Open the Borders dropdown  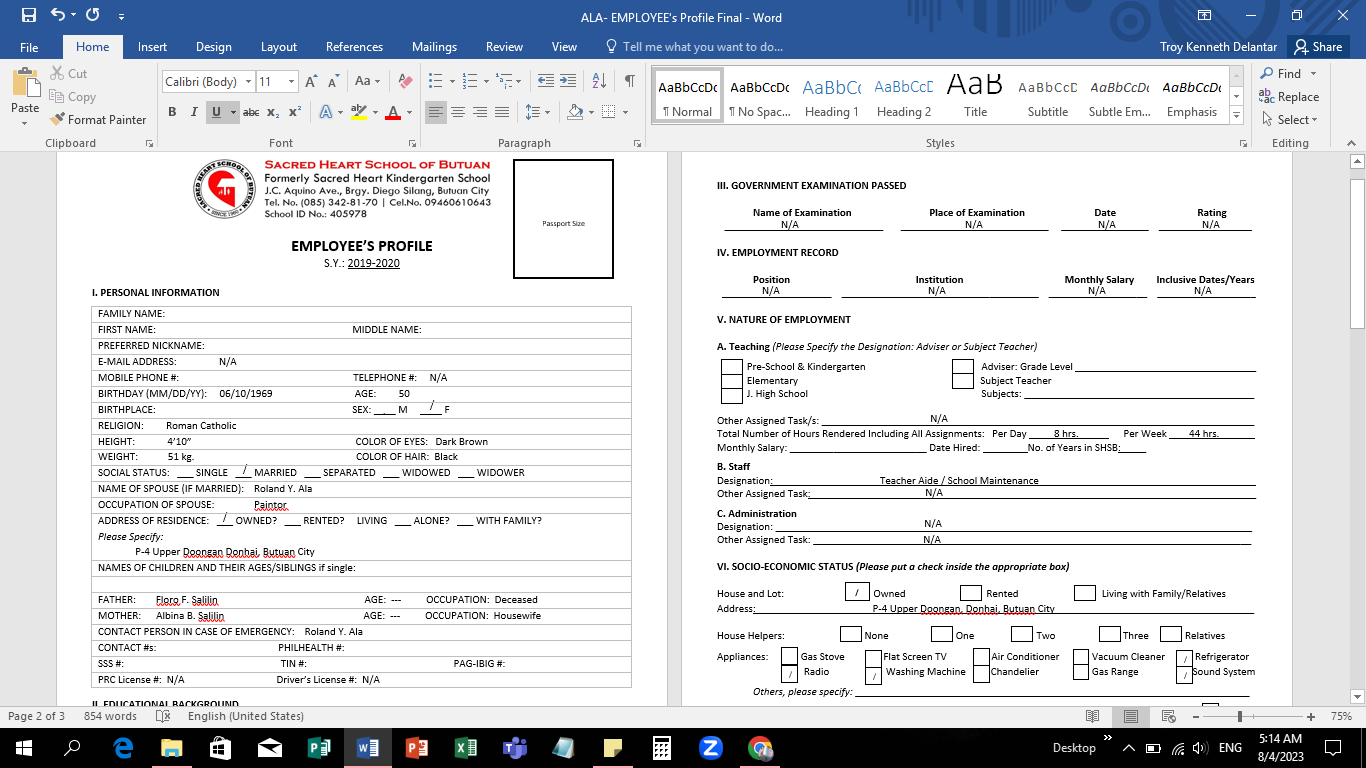point(620,112)
